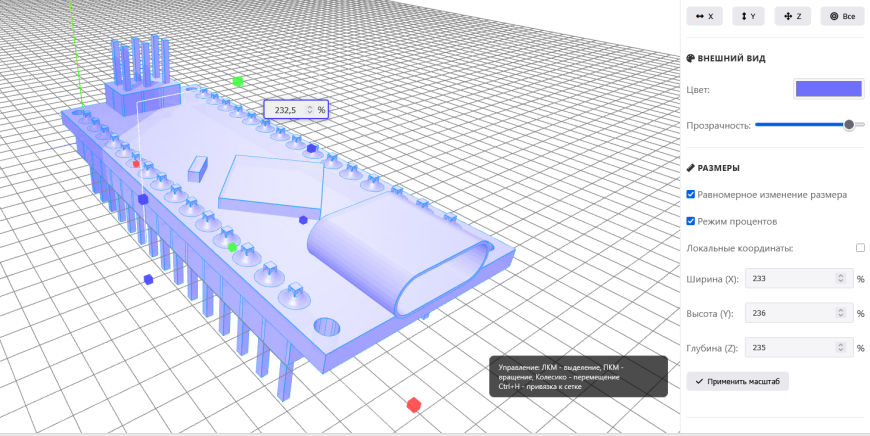Screen dimensions: 870x436
Task: Click the Глубина (Z) input field
Action: tap(798, 348)
